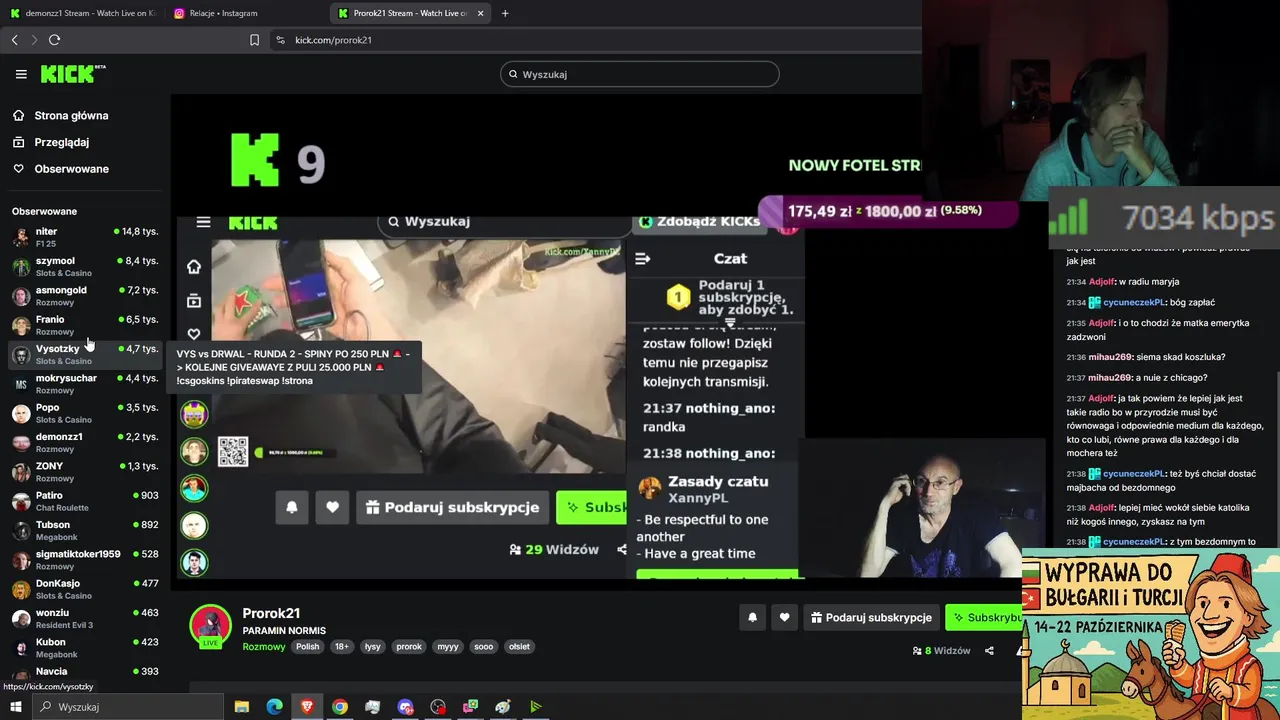Toggle the heart button in the embedded XannyPL stream
The height and width of the screenshot is (720, 1280).
(x=332, y=507)
